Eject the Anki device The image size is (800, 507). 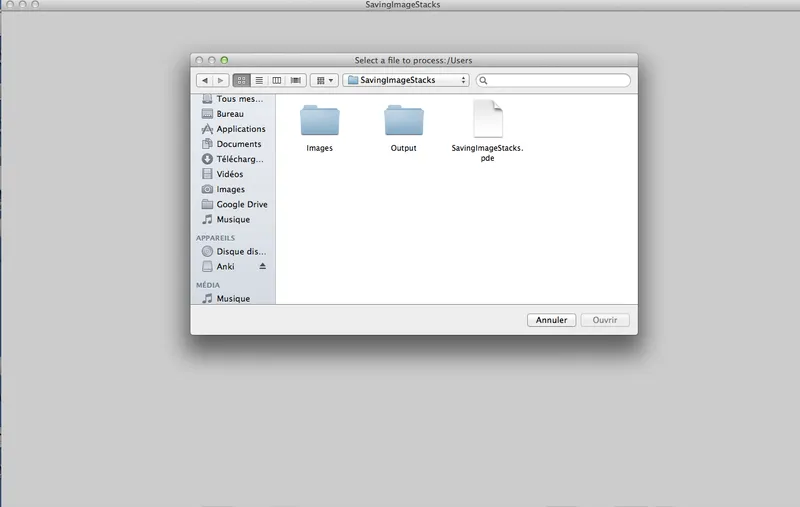[263, 267]
